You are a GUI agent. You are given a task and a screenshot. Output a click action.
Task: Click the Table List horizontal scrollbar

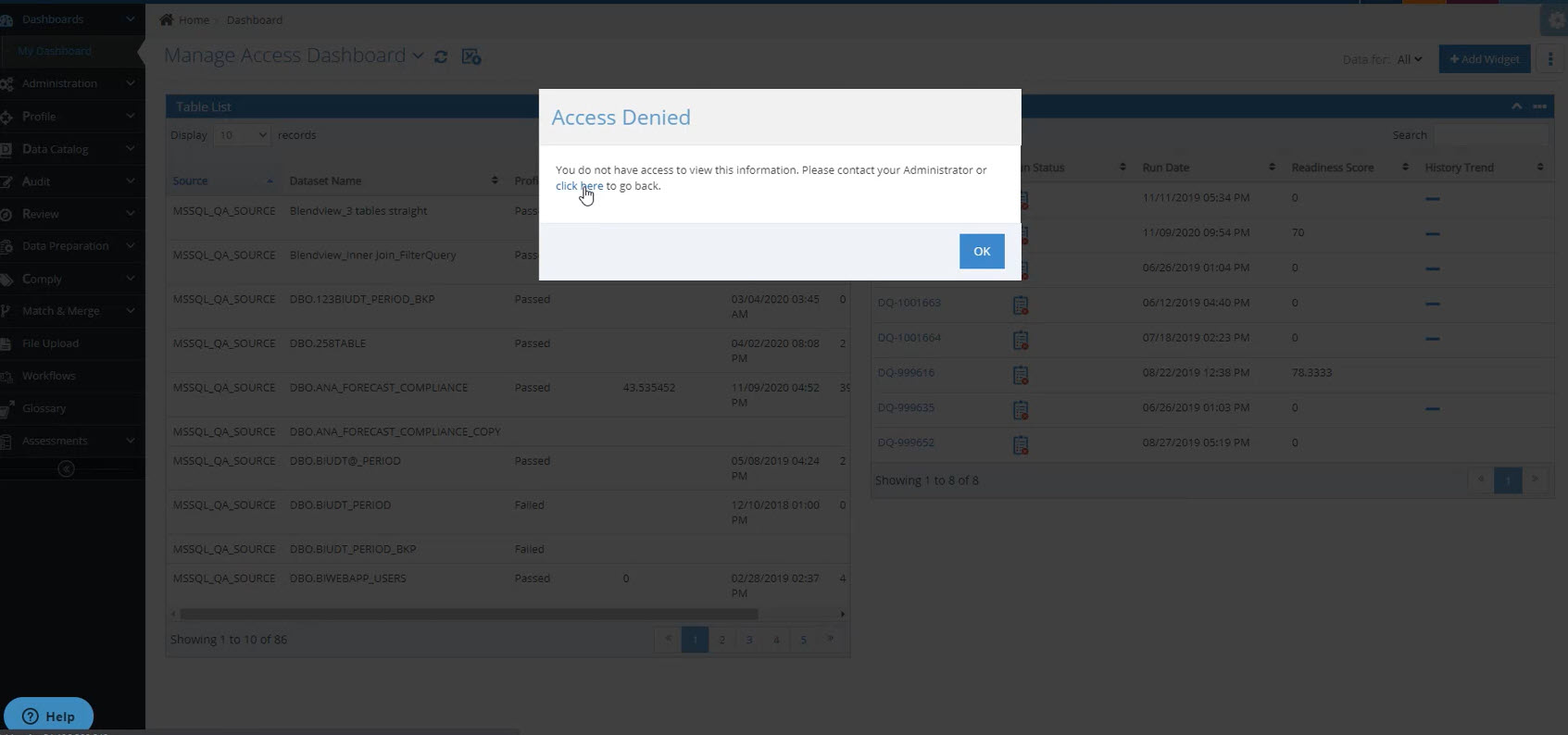[x=469, y=614]
